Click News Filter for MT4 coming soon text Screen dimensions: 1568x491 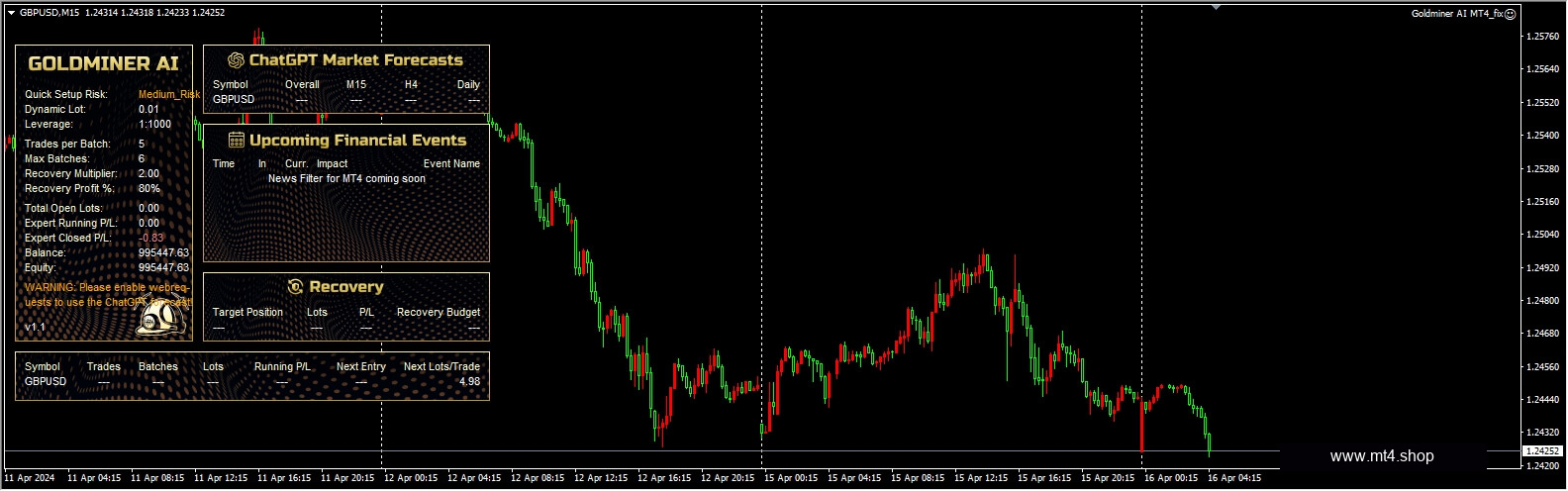point(346,178)
